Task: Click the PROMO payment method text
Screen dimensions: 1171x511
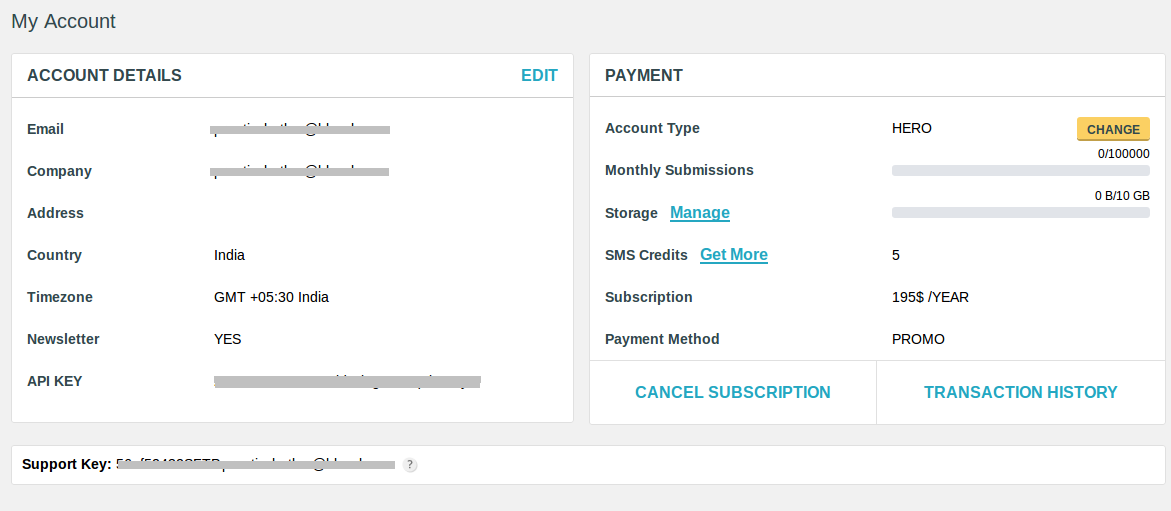Action: coord(918,339)
